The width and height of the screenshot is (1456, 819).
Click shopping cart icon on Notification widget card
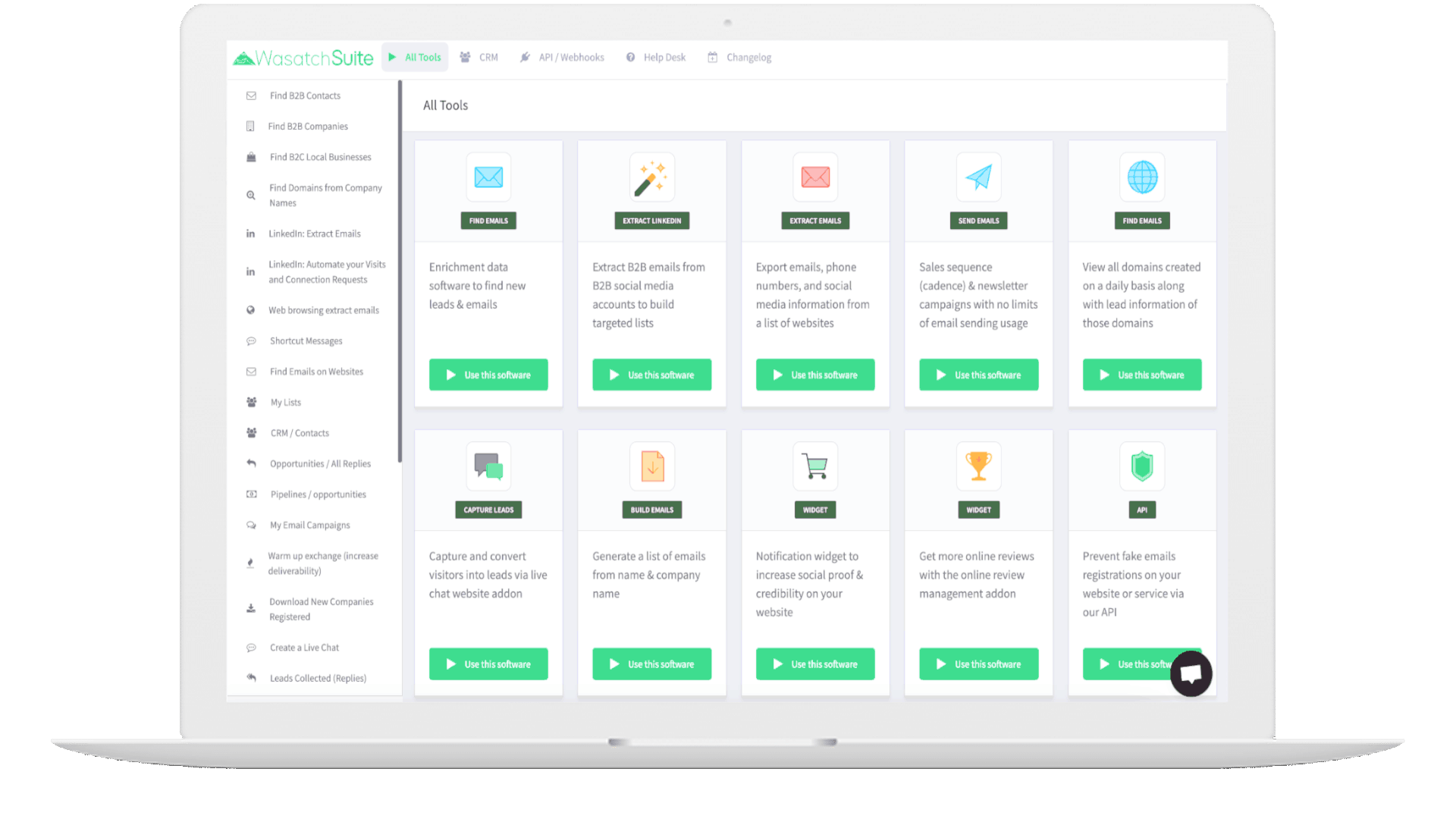pyautogui.click(x=815, y=466)
